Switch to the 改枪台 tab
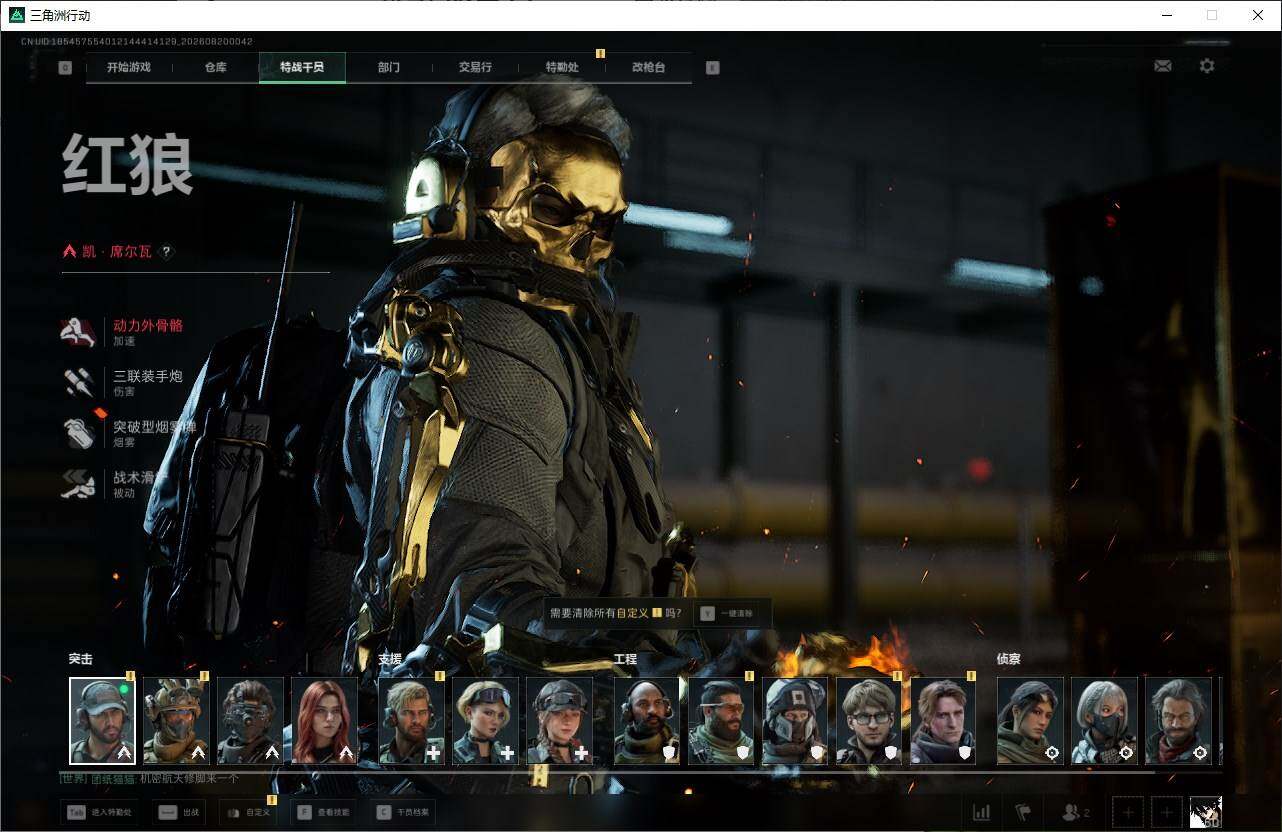1282x832 pixels. (x=648, y=68)
